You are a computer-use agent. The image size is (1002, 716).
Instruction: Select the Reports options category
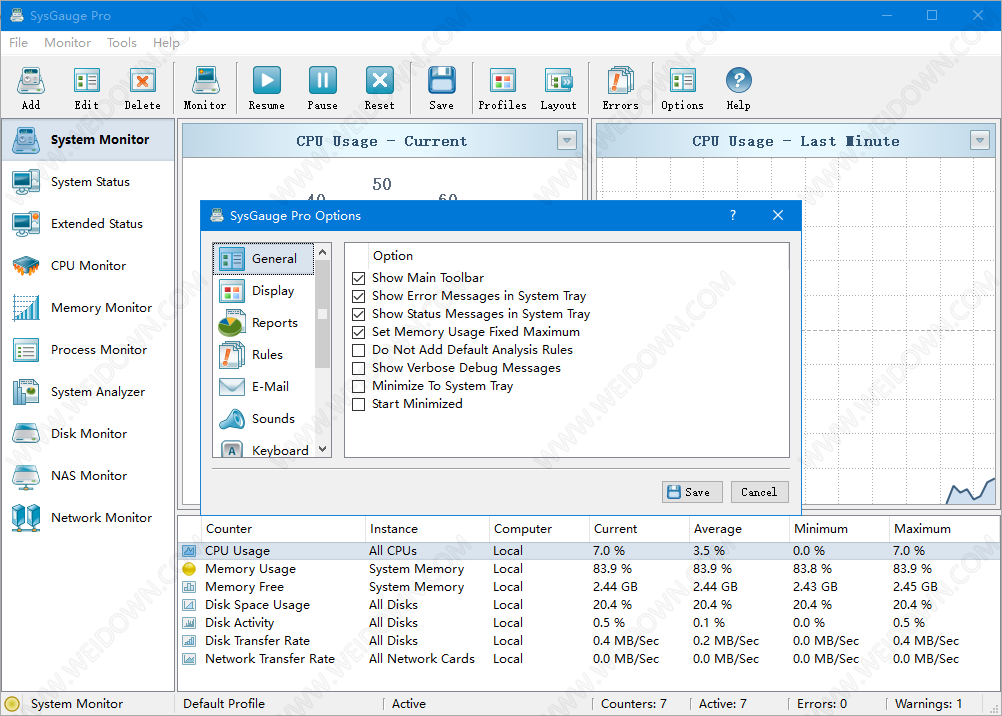[x=264, y=323]
